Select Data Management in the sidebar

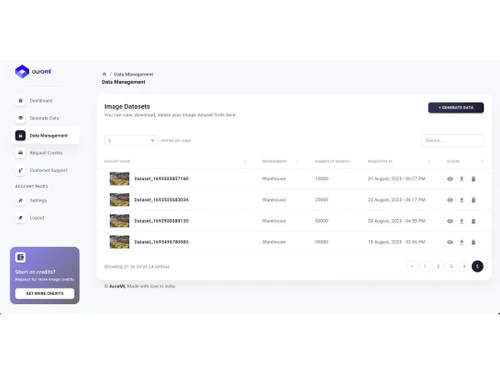(45, 136)
